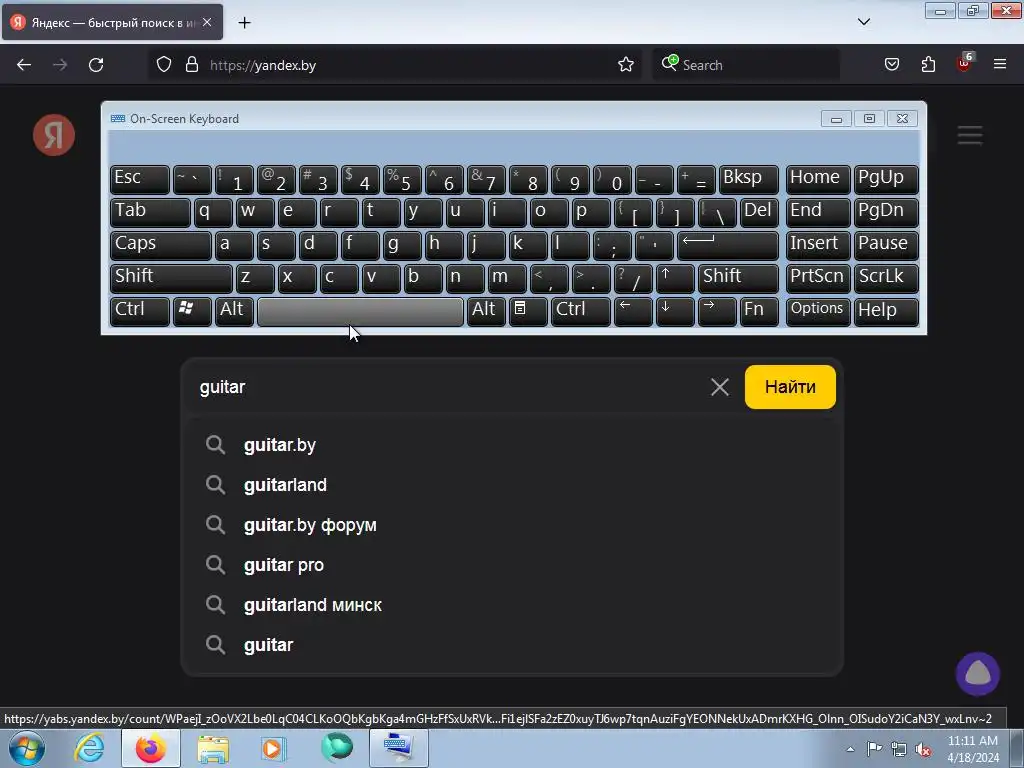Screen dimensions: 1024x768
Task: Click Options key on On-Screen Keyboard
Action: tap(818, 312)
